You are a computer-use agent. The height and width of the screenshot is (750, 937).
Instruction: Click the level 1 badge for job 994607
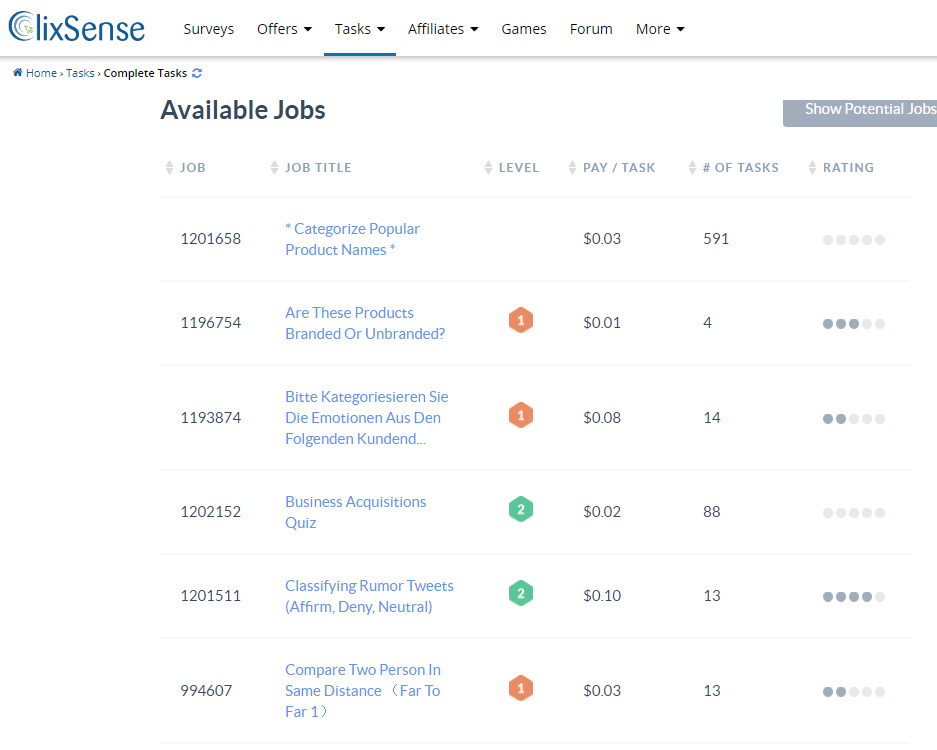tap(520, 688)
